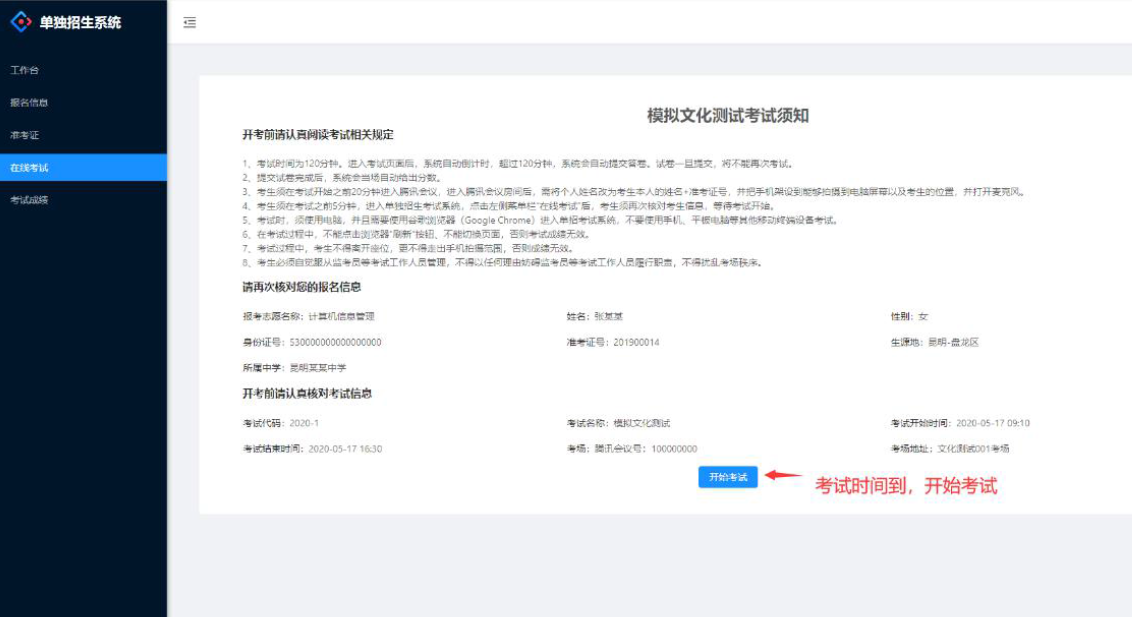Click the 请再次核对您的报名信息 section heading
This screenshot has width=1132, height=617.
coord(301,287)
